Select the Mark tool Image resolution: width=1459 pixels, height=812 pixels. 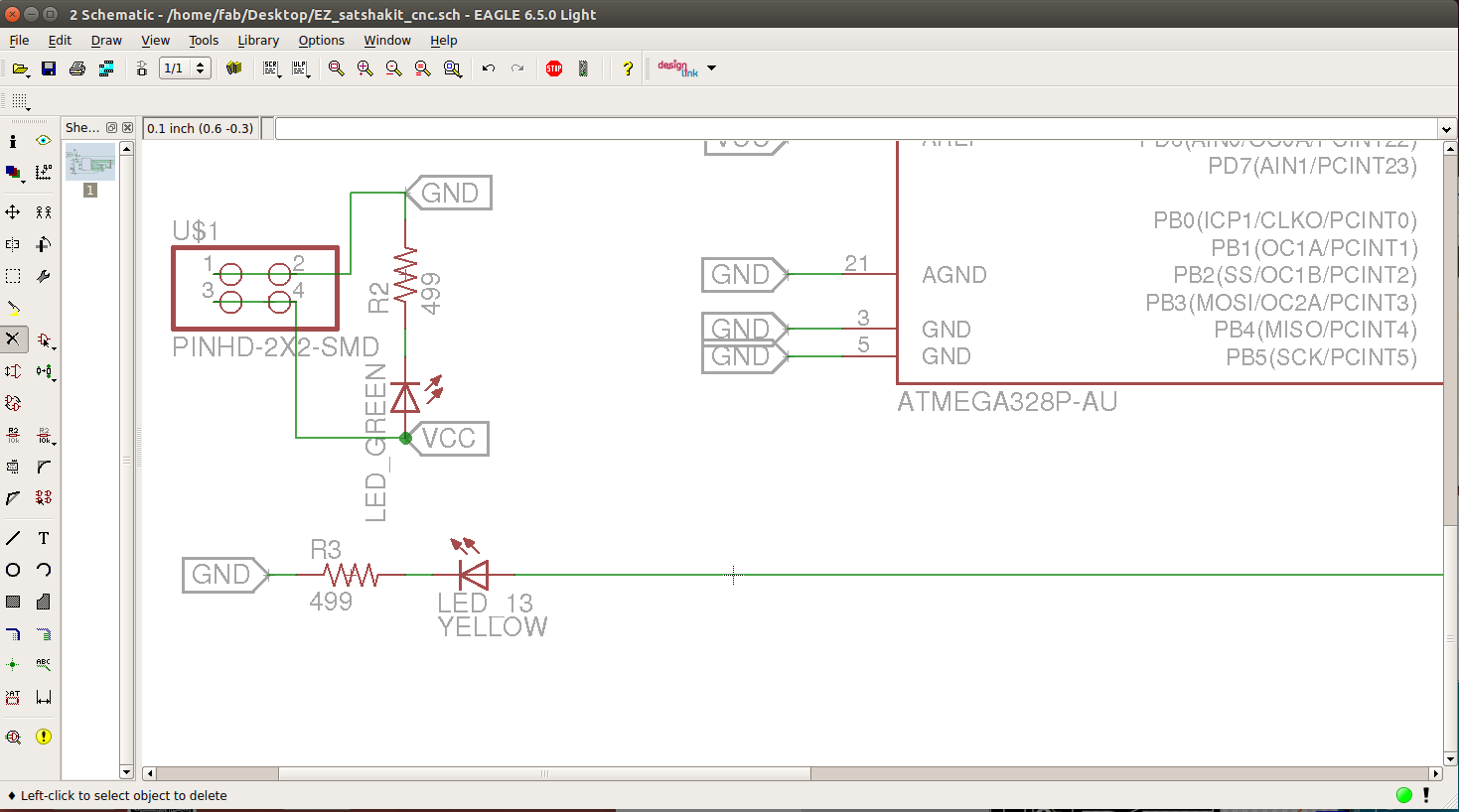(x=43, y=173)
